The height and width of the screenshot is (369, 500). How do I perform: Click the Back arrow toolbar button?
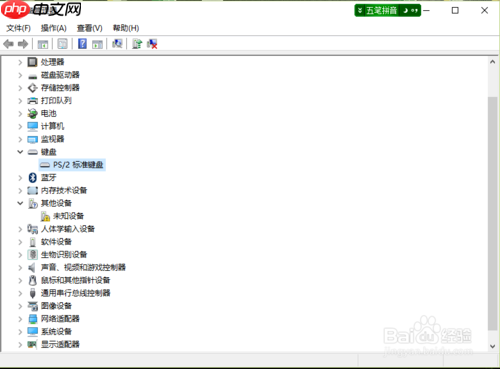click(x=8, y=44)
